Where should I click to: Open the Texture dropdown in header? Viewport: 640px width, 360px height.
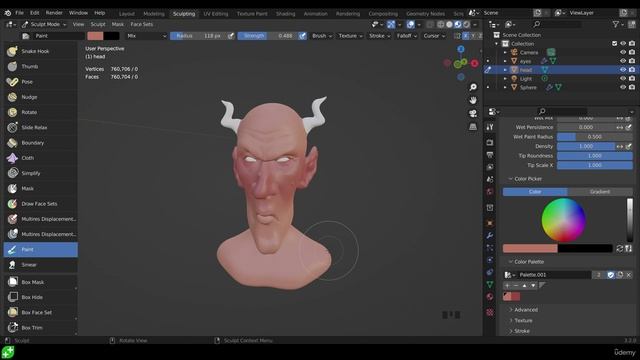tap(351, 36)
